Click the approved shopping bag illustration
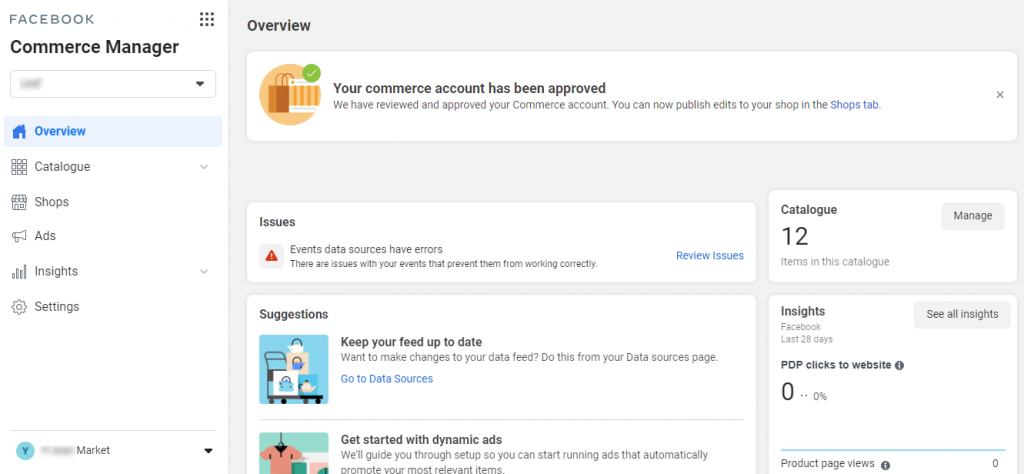 291,95
